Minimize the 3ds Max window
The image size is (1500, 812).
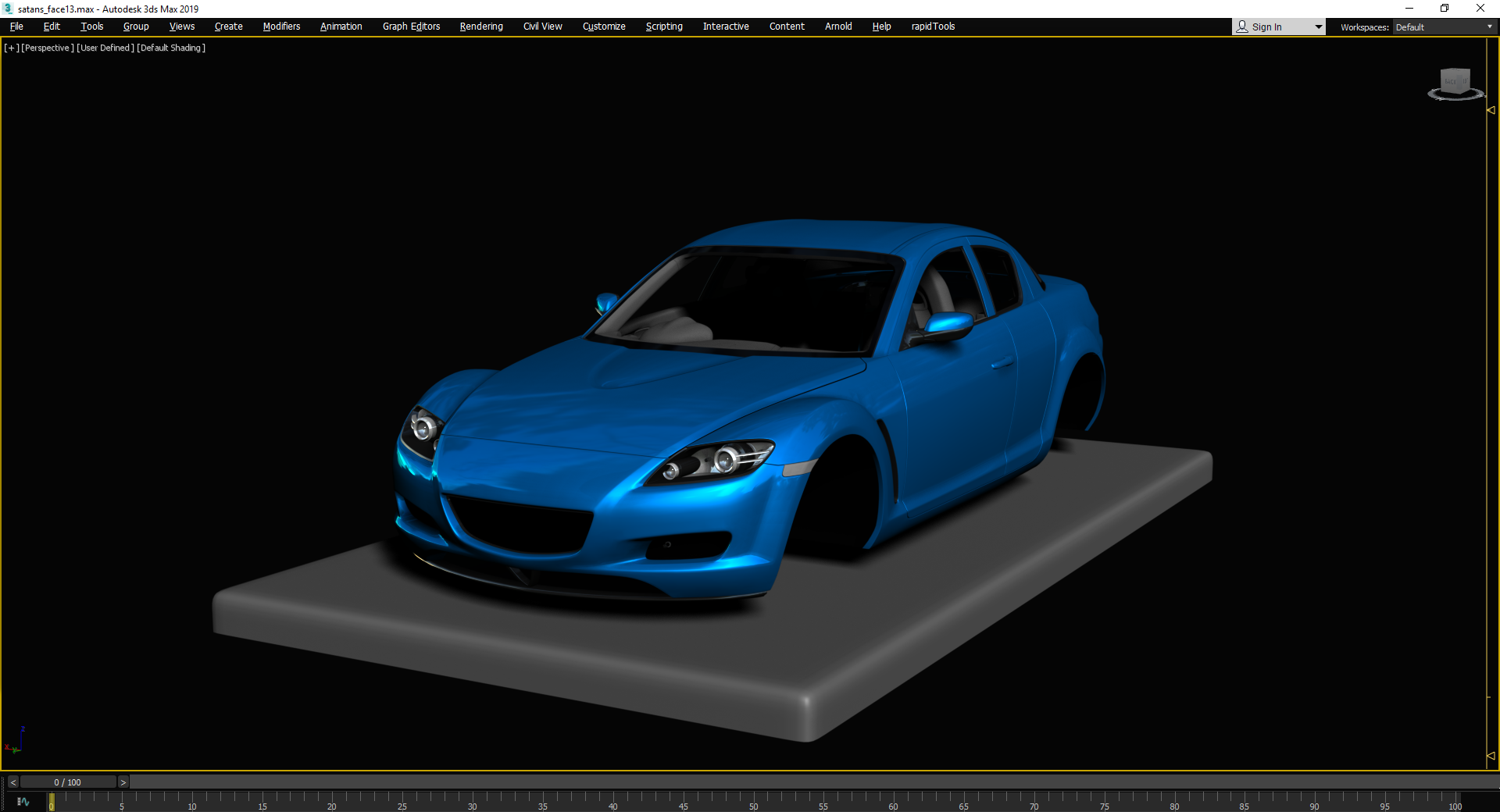[x=1409, y=9]
